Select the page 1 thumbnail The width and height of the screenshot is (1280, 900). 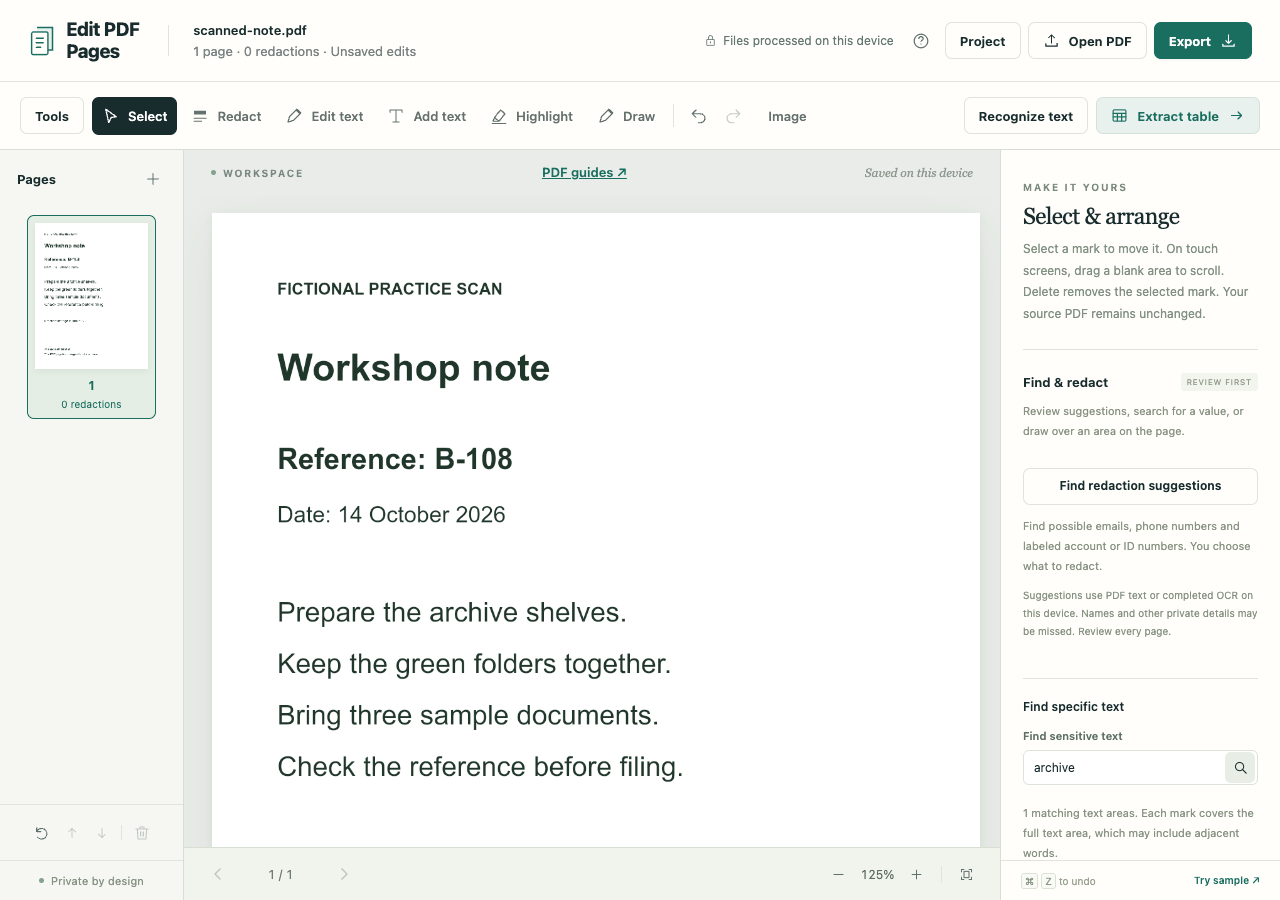tap(91, 316)
